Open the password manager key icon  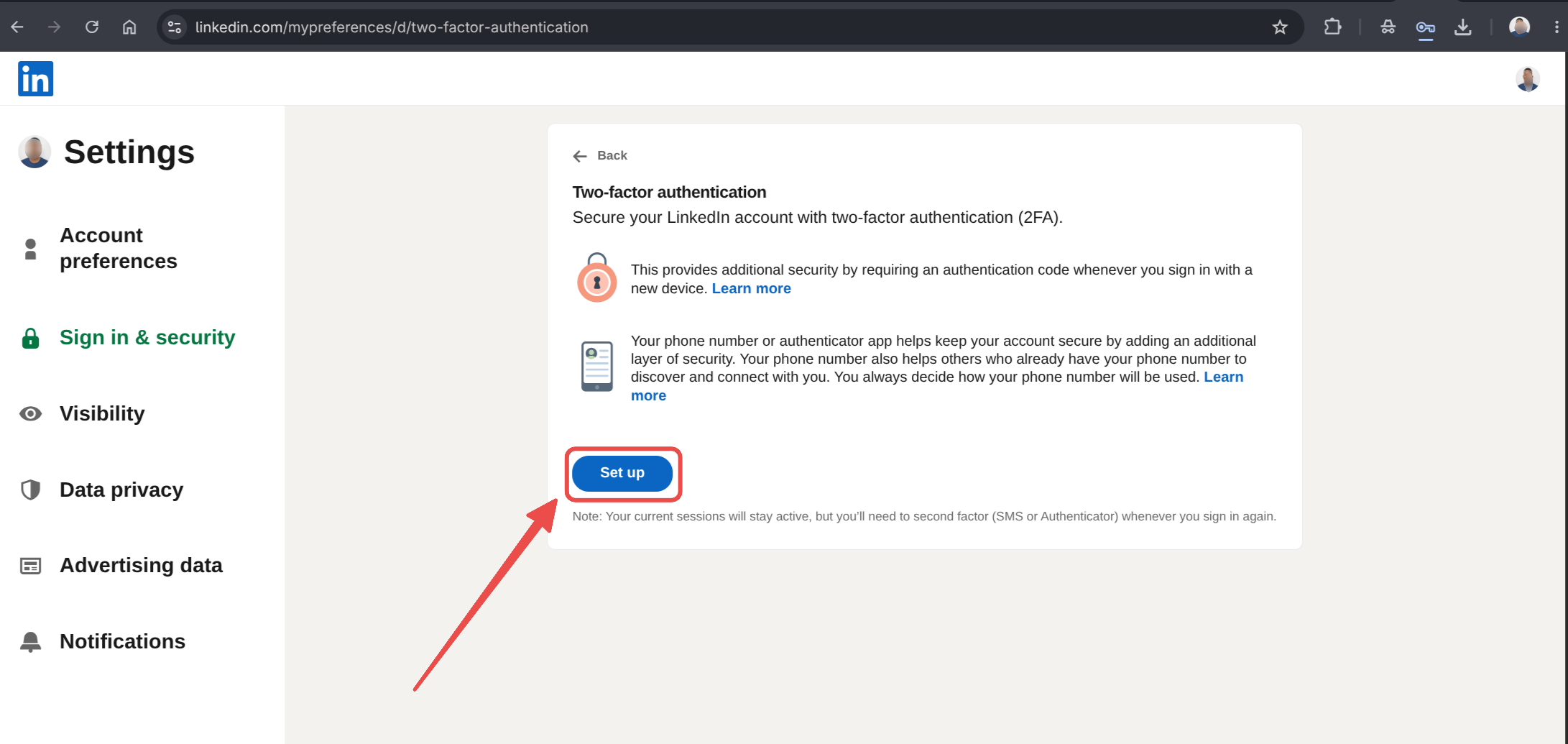pos(1425,27)
